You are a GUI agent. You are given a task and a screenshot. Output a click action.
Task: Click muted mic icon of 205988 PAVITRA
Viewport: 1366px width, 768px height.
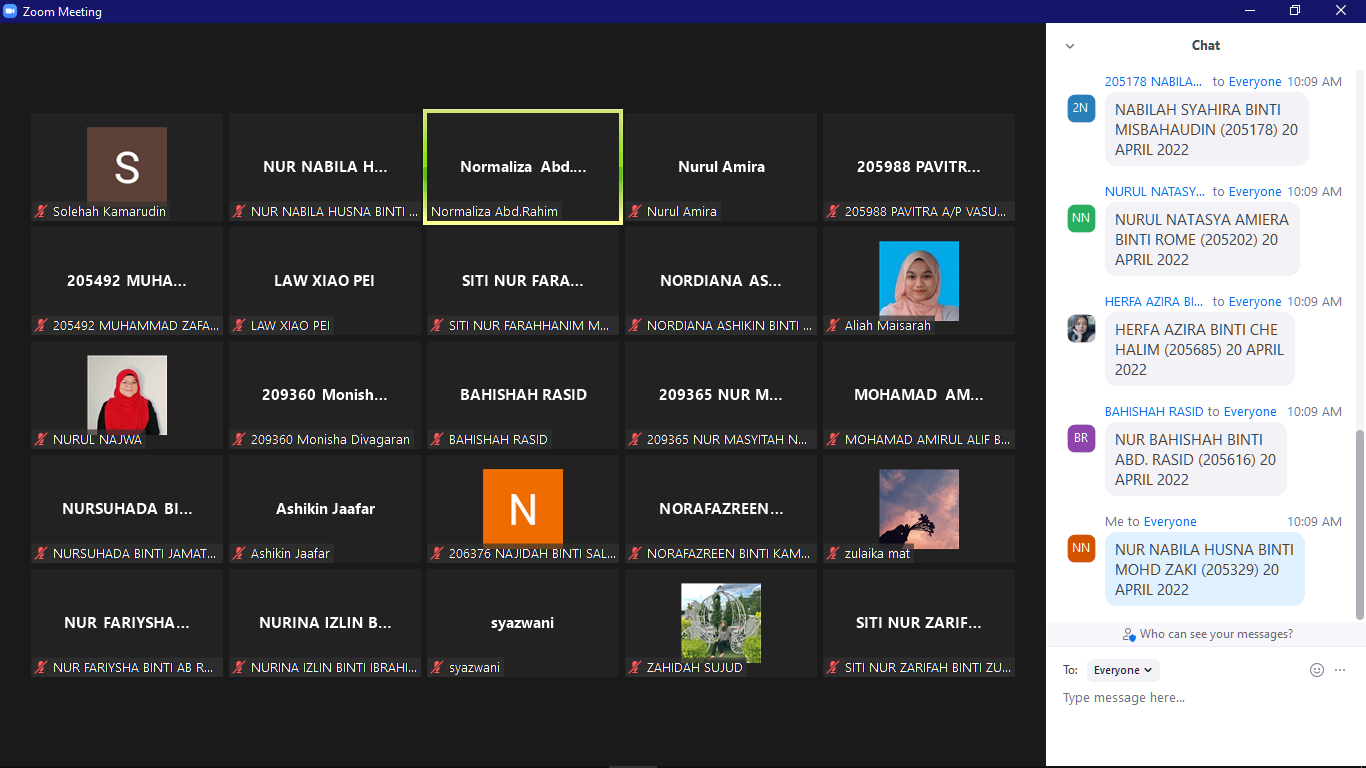pyautogui.click(x=834, y=212)
